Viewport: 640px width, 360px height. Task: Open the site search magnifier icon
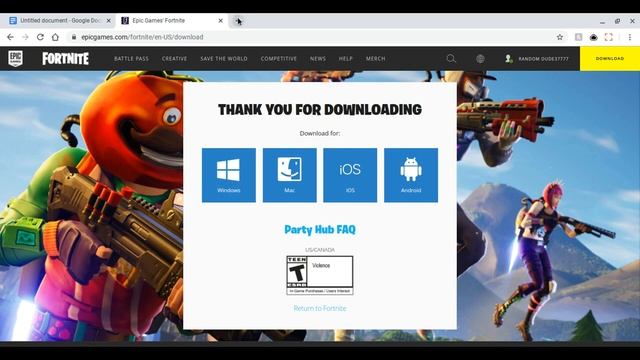tap(451, 59)
